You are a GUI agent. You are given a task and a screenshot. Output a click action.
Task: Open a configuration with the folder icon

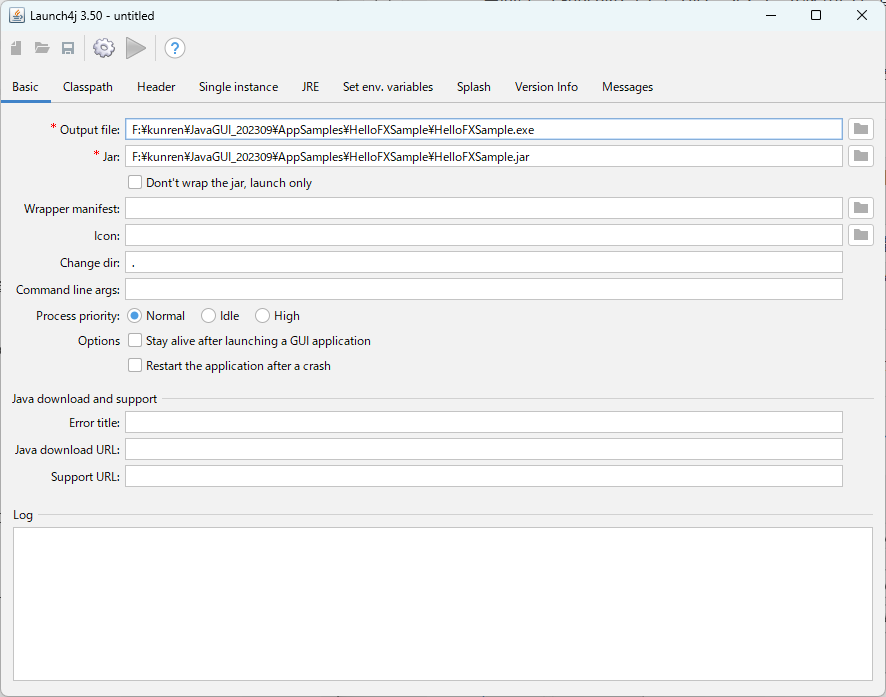[42, 48]
